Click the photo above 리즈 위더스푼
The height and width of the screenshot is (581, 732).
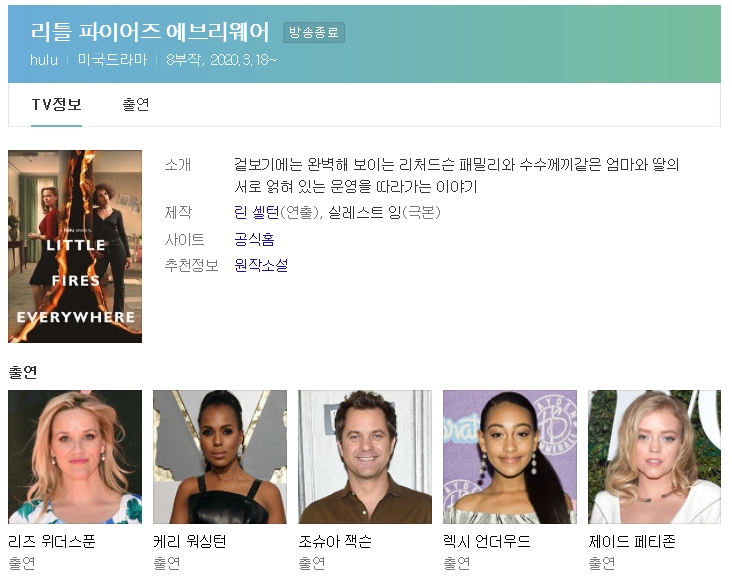click(x=75, y=457)
